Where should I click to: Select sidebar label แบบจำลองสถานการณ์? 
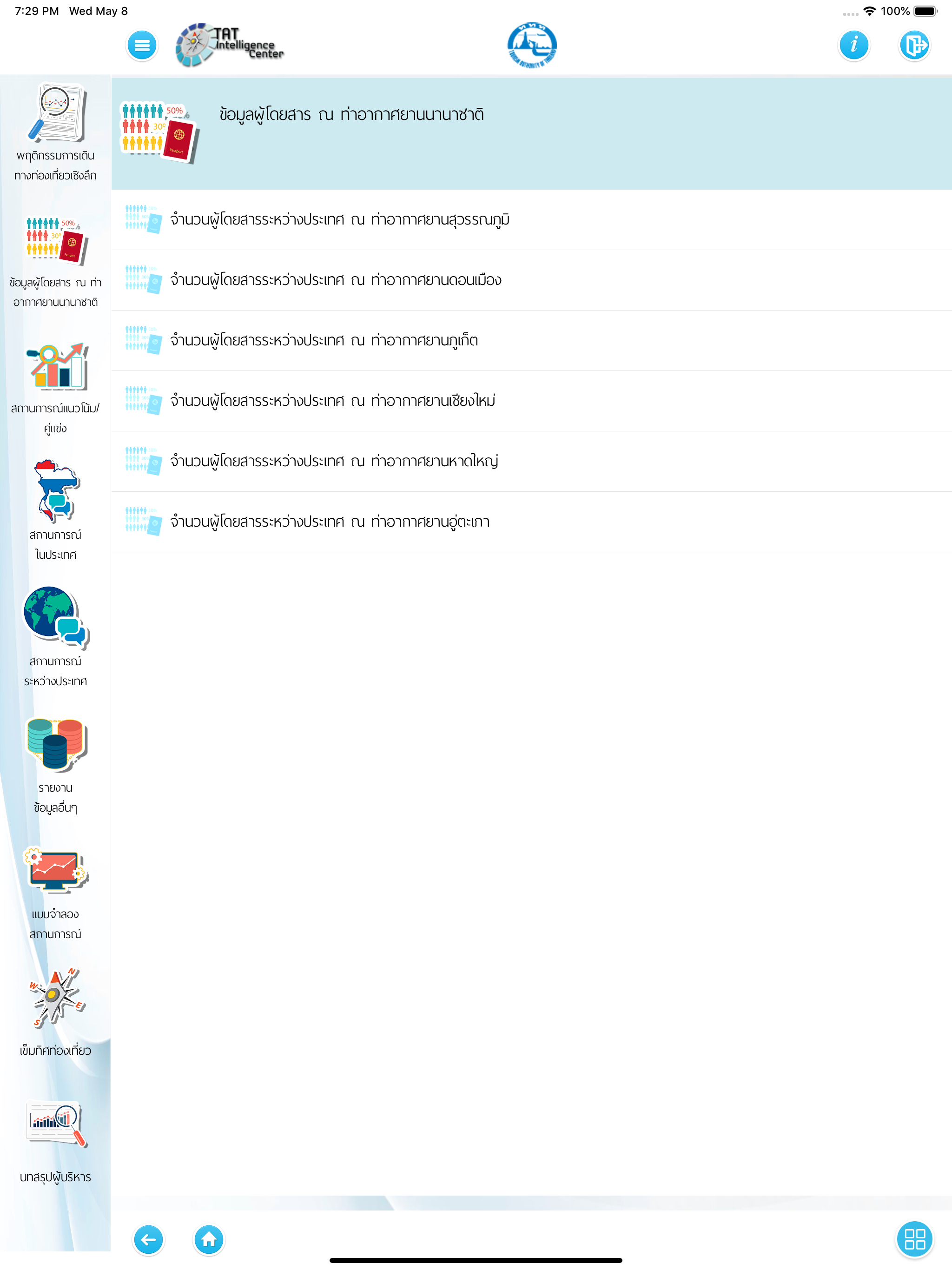[x=56, y=923]
